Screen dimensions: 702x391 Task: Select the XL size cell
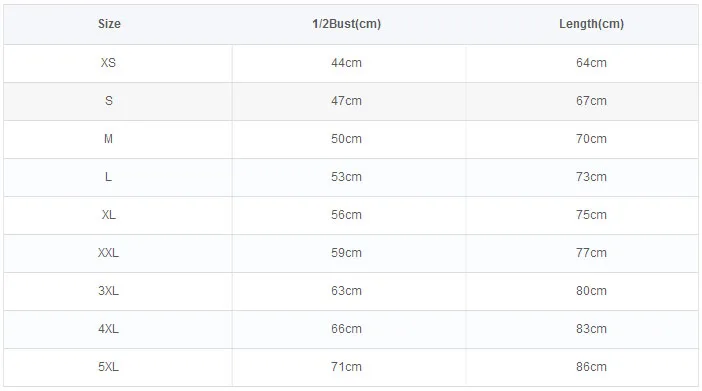[x=108, y=215]
